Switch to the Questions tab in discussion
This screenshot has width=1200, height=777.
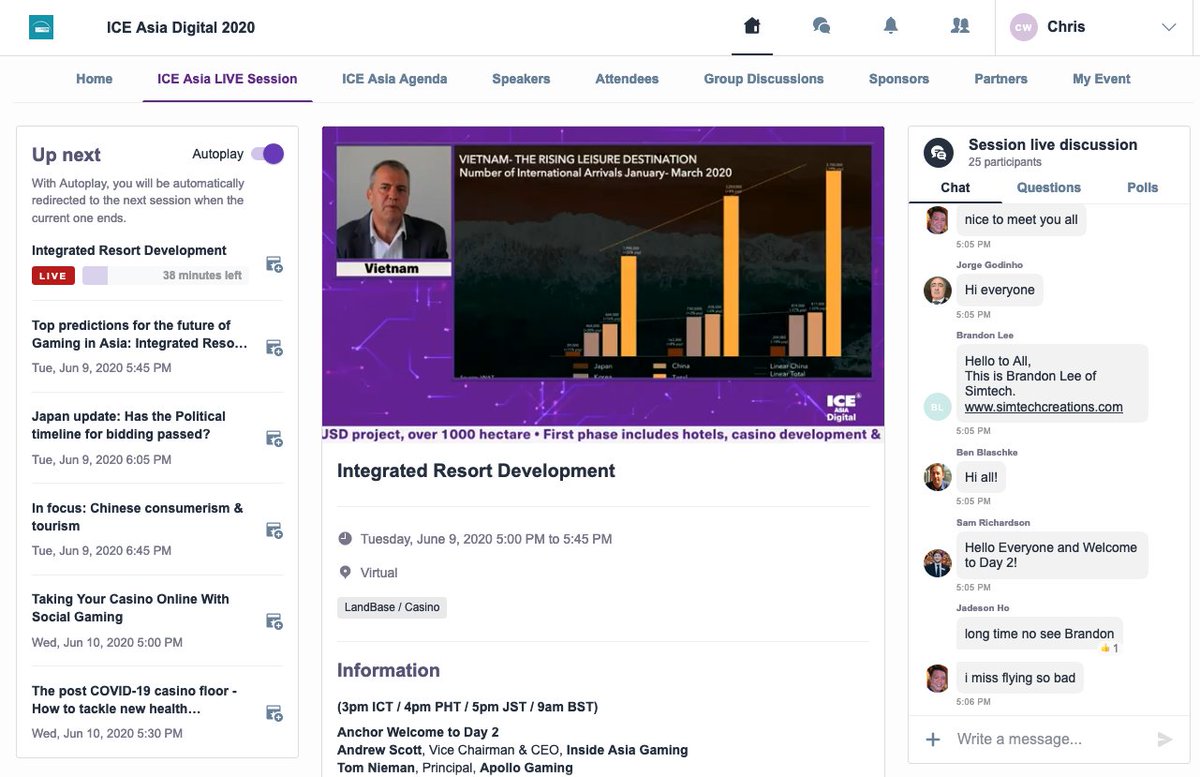click(1049, 187)
